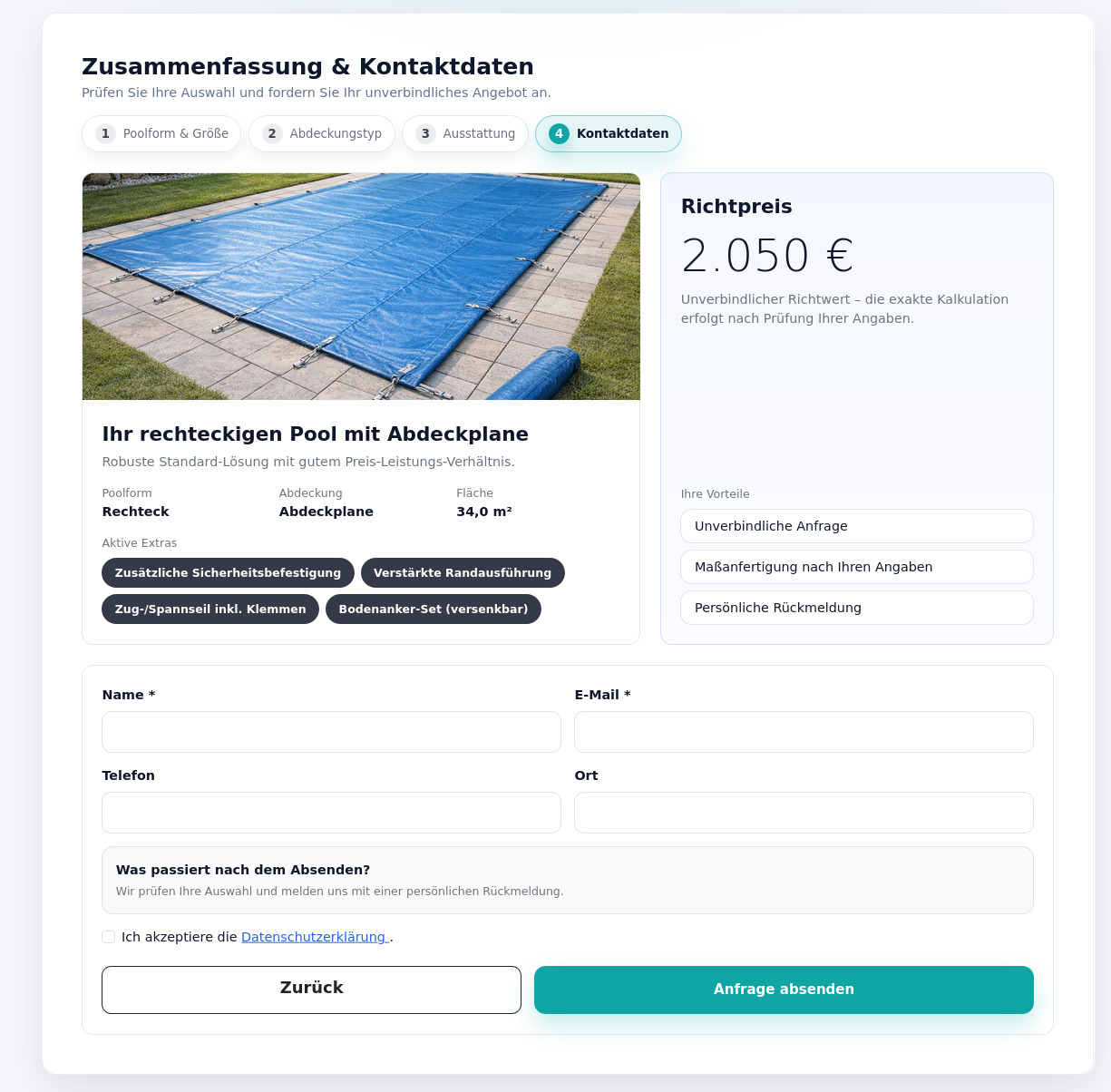Click the Bodenanker-Set (versenkbar) chip
1111x1092 pixels.
pyautogui.click(x=434, y=609)
